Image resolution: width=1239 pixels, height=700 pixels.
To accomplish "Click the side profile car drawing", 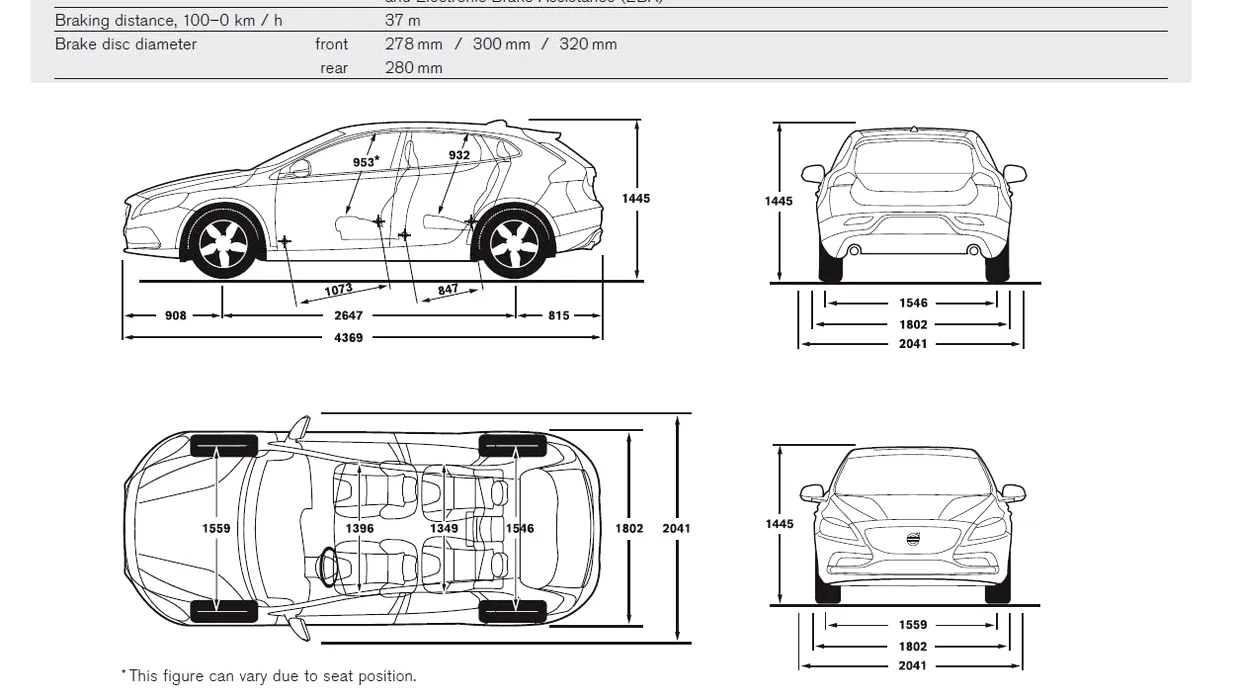I will tap(363, 200).
